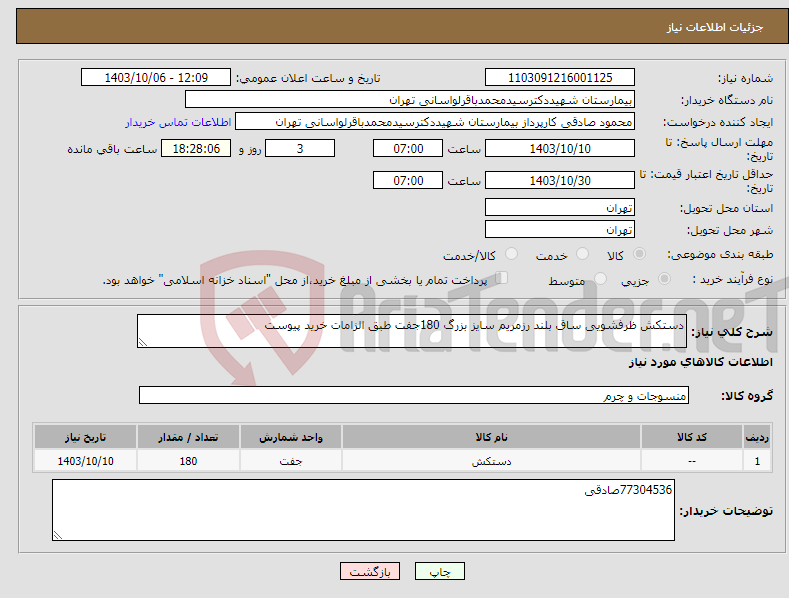
Task: Click the نام کالا column header
Action: point(491,437)
